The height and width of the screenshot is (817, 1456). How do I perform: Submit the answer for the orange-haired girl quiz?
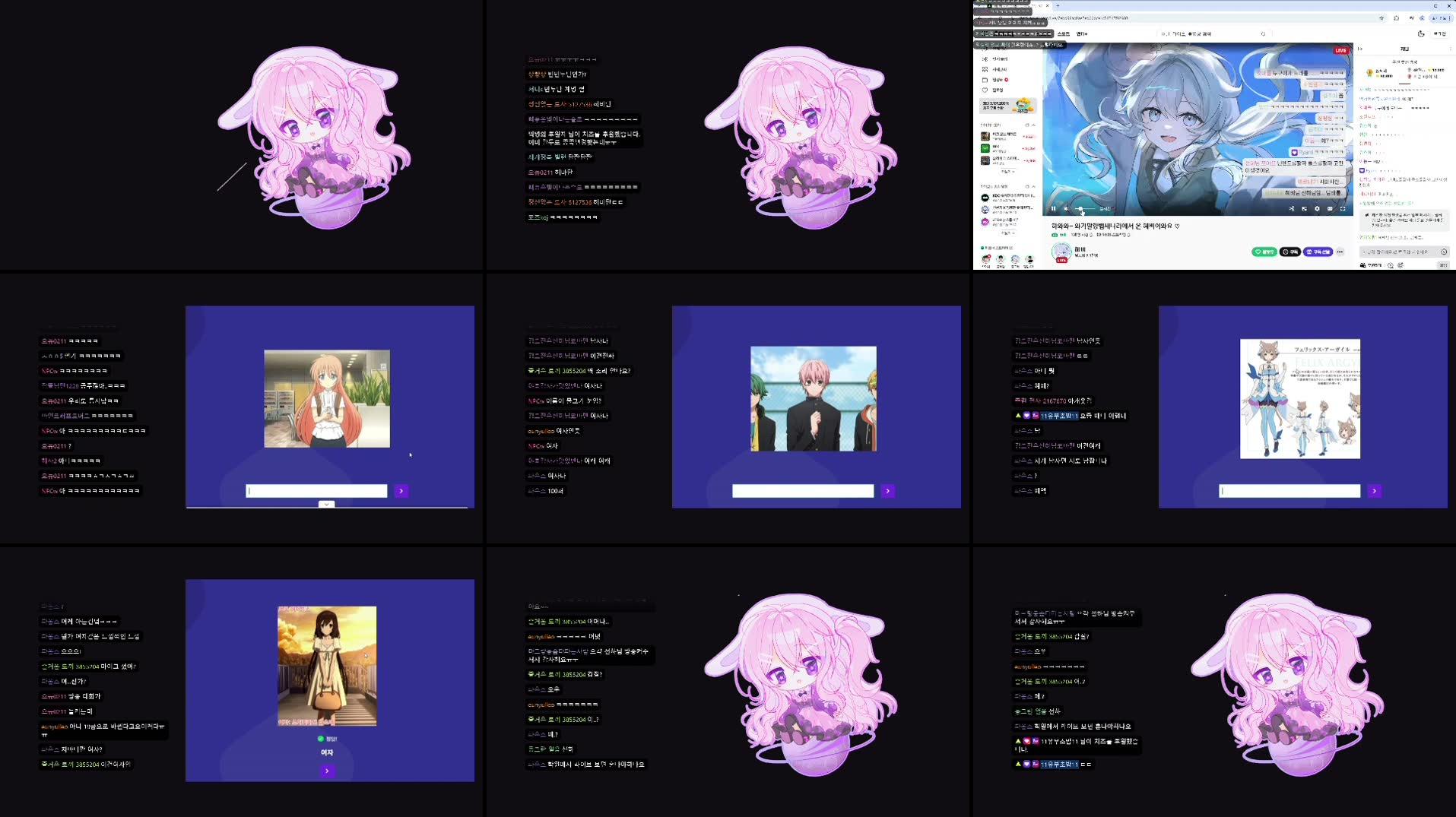pyautogui.click(x=401, y=491)
